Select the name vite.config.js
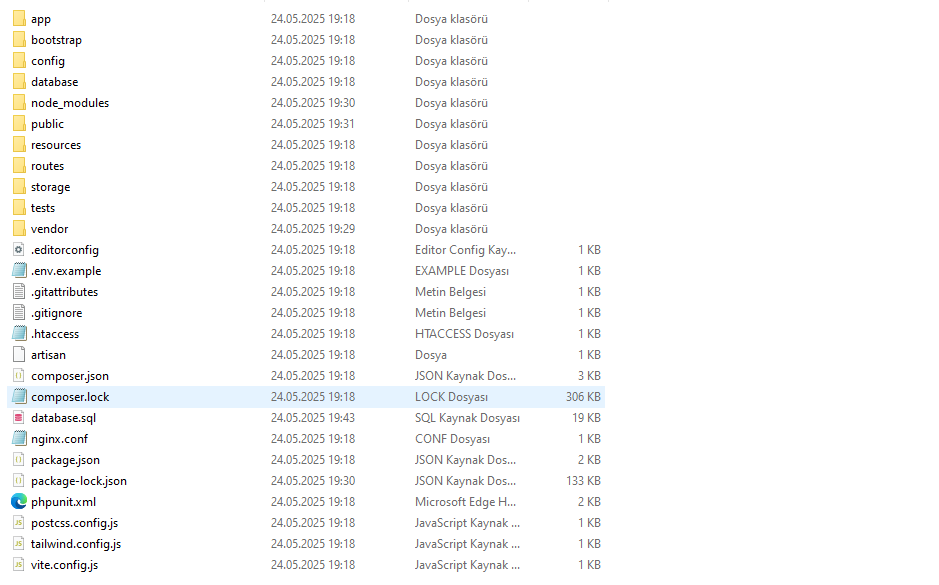 [x=65, y=565]
